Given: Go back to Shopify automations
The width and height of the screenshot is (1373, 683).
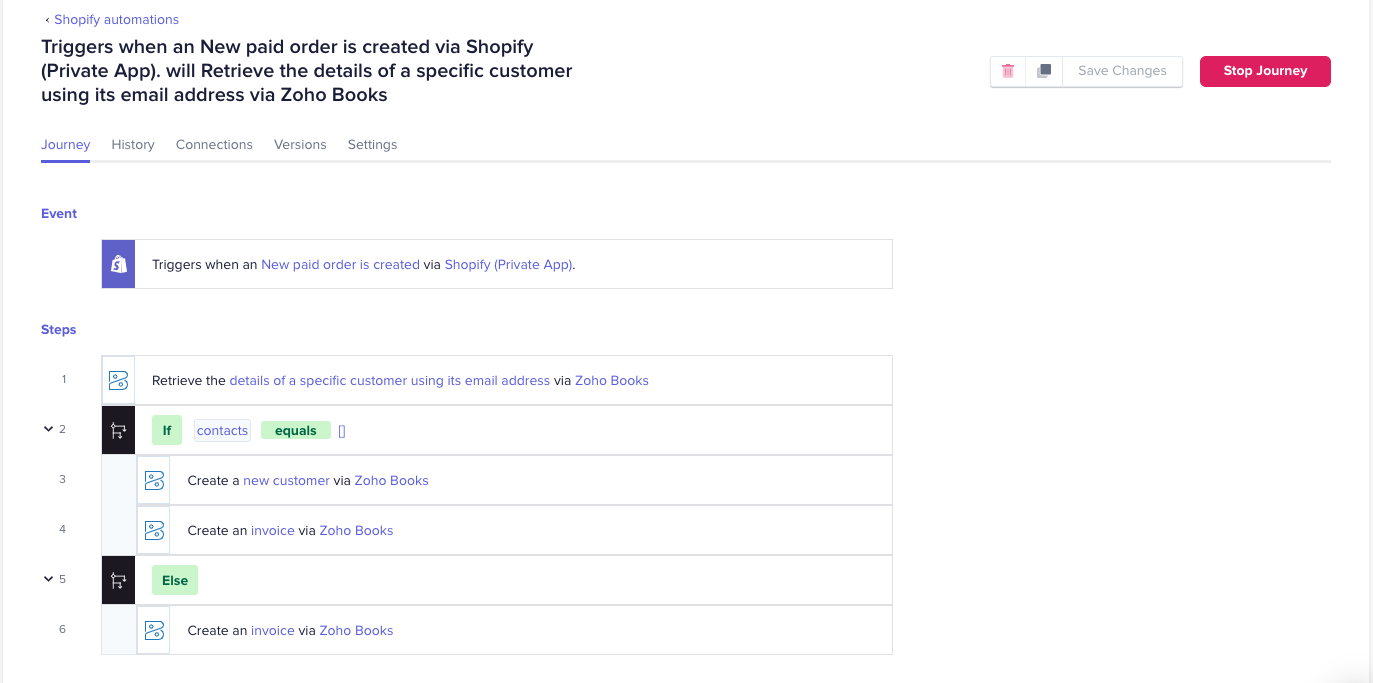Looking at the screenshot, I should click(116, 19).
